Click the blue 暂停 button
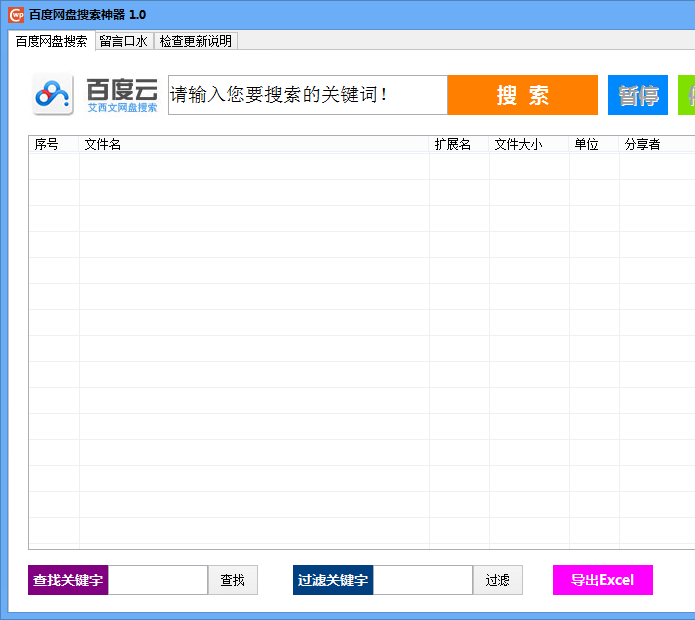 pyautogui.click(x=637, y=95)
